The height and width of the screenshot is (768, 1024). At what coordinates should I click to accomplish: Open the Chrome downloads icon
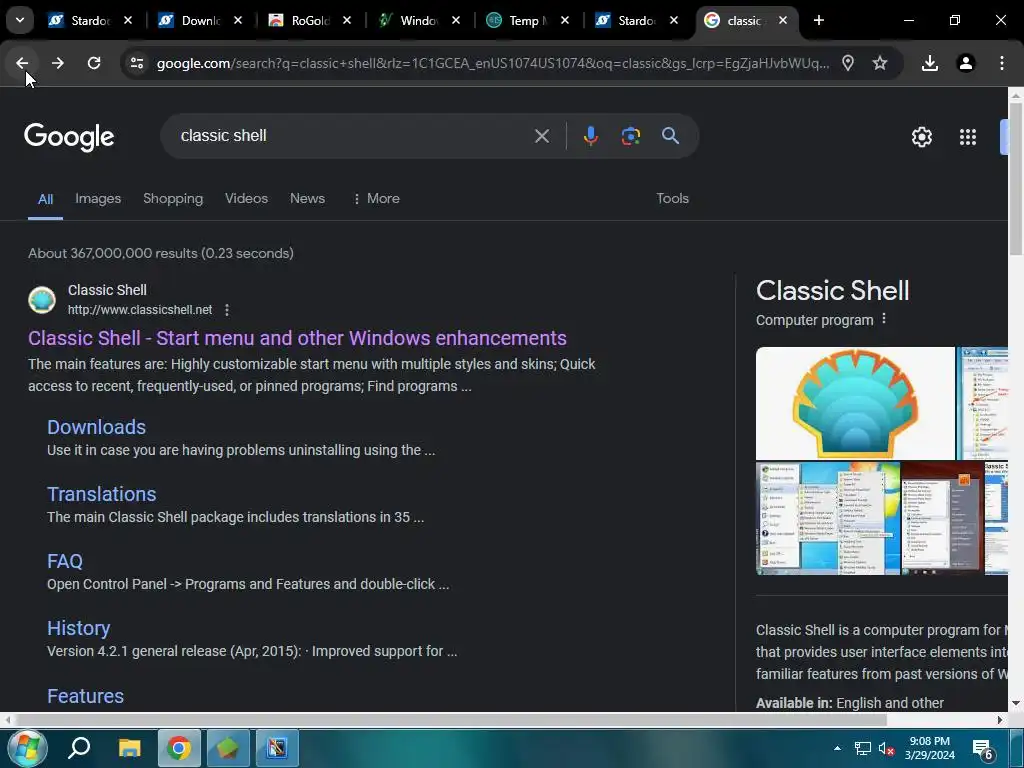point(929,63)
